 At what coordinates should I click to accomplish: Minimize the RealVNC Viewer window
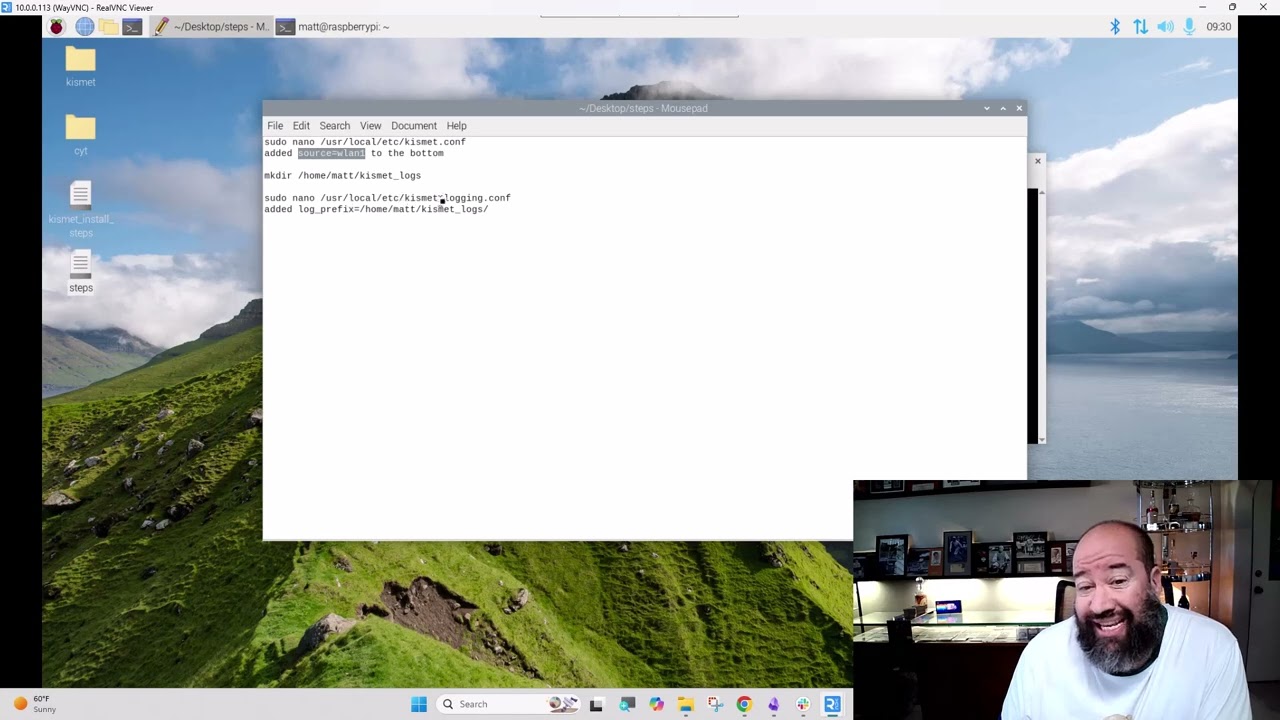[x=1202, y=7]
